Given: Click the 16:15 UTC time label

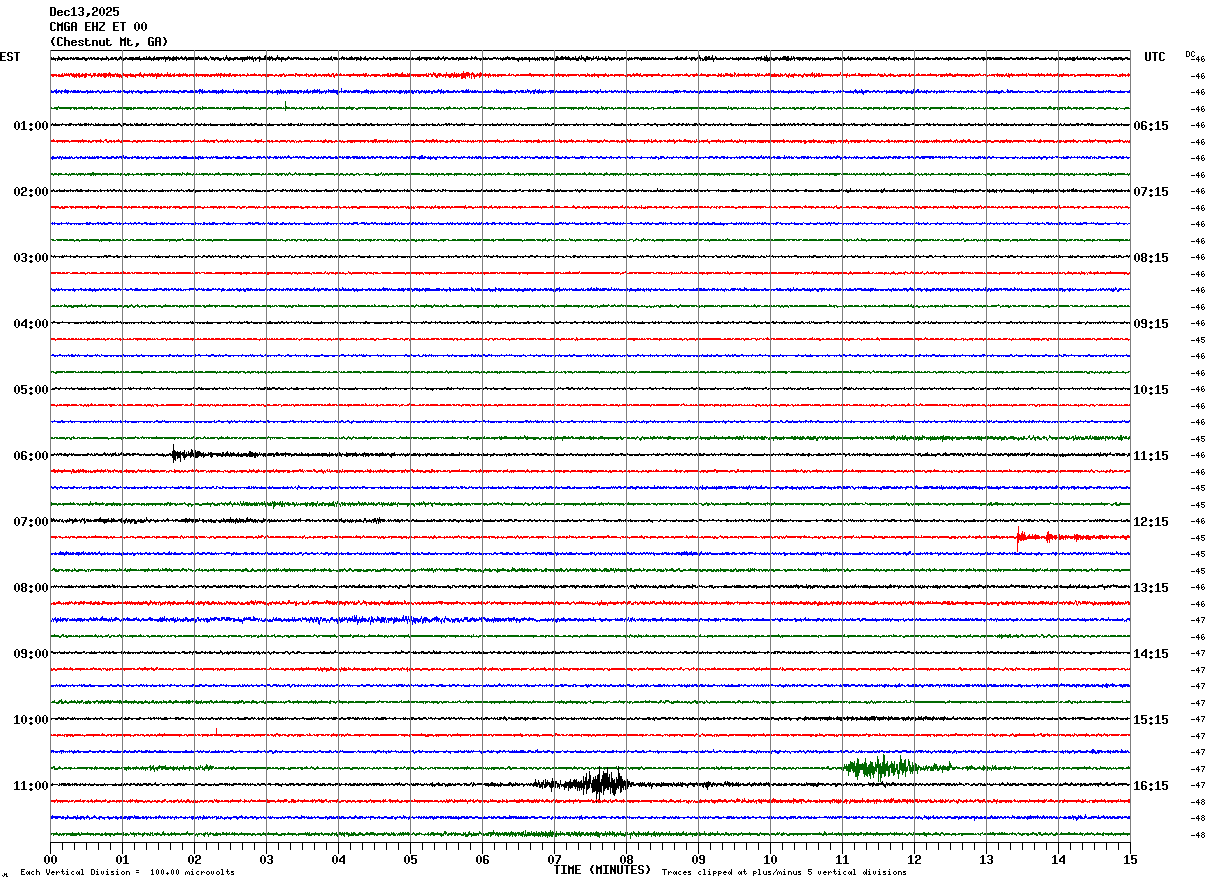Looking at the screenshot, I should (x=1151, y=786).
